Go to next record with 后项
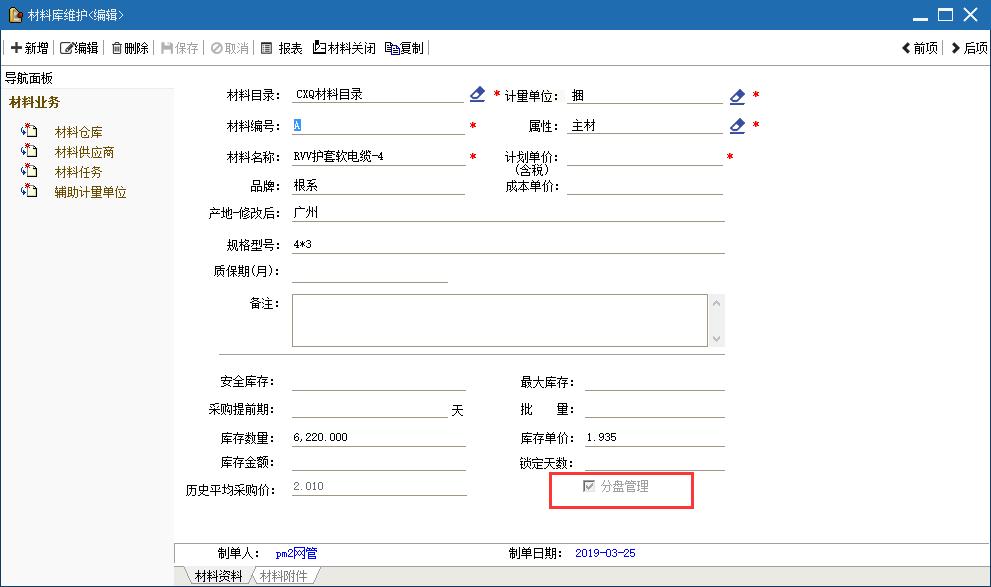Image resolution: width=991 pixels, height=587 pixels. pyautogui.click(x=968, y=48)
